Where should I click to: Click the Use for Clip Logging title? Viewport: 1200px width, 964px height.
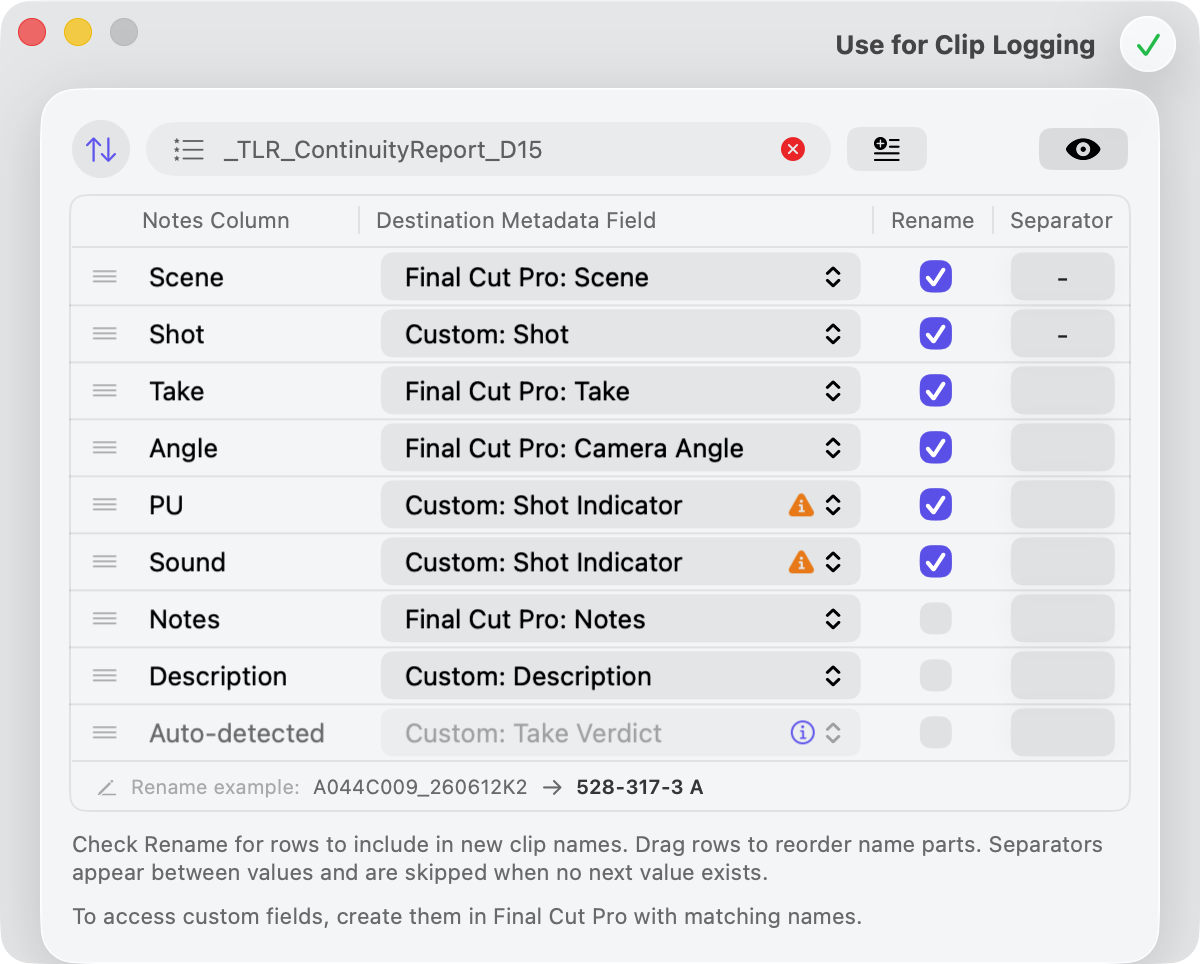coord(965,45)
